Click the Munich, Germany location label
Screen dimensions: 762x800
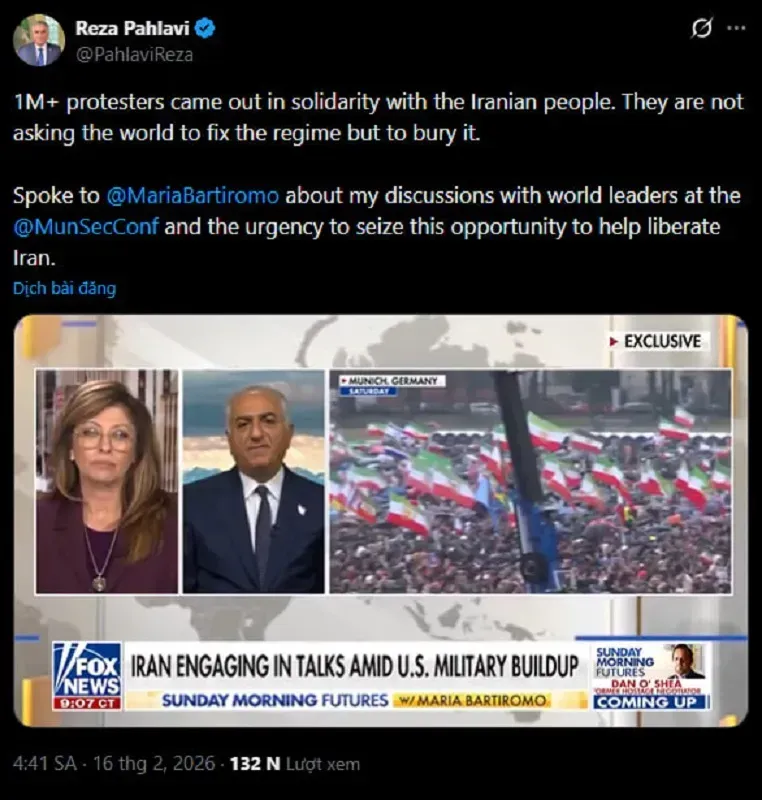[392, 381]
